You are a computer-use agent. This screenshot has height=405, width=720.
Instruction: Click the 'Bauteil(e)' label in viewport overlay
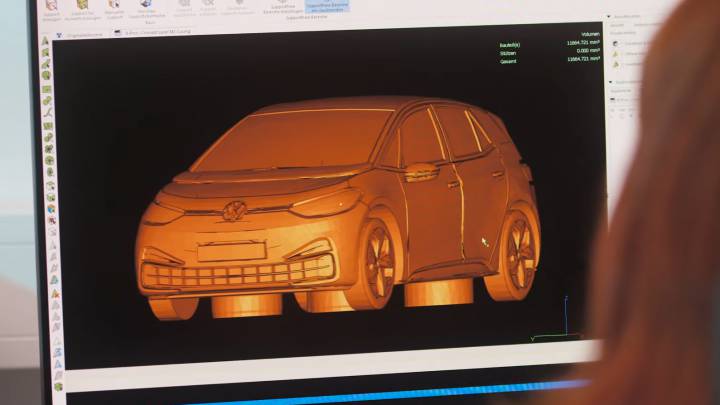point(510,45)
